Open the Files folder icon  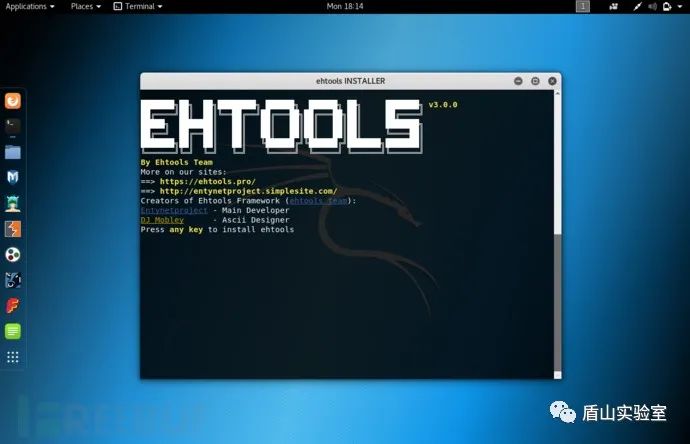13,152
